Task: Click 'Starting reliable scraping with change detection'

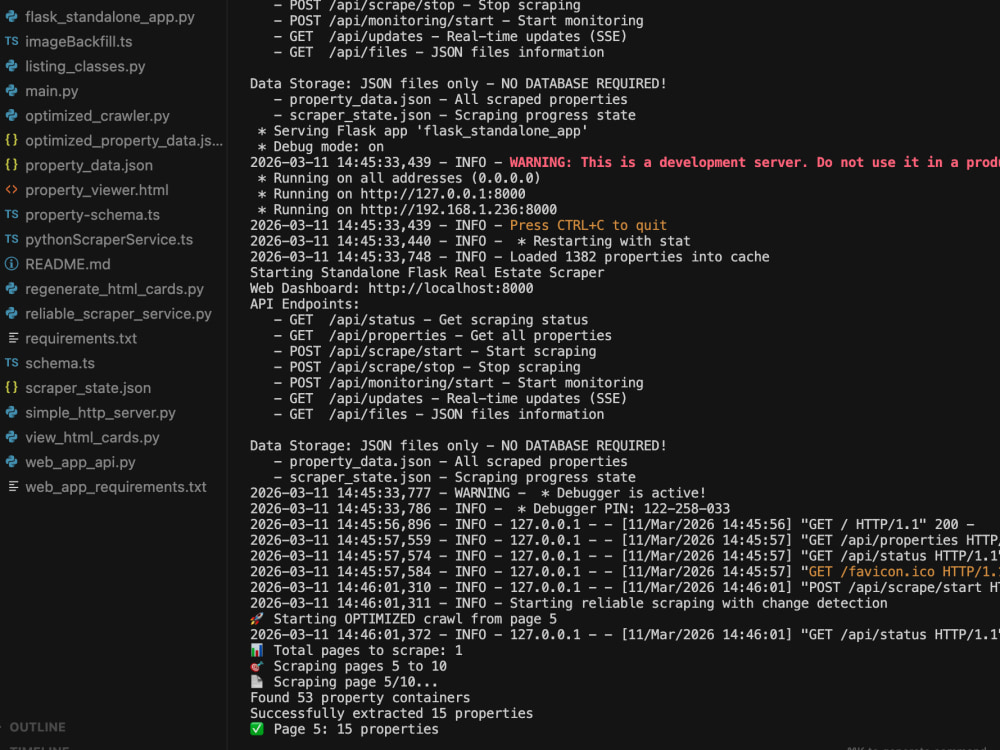Action: coord(698,603)
